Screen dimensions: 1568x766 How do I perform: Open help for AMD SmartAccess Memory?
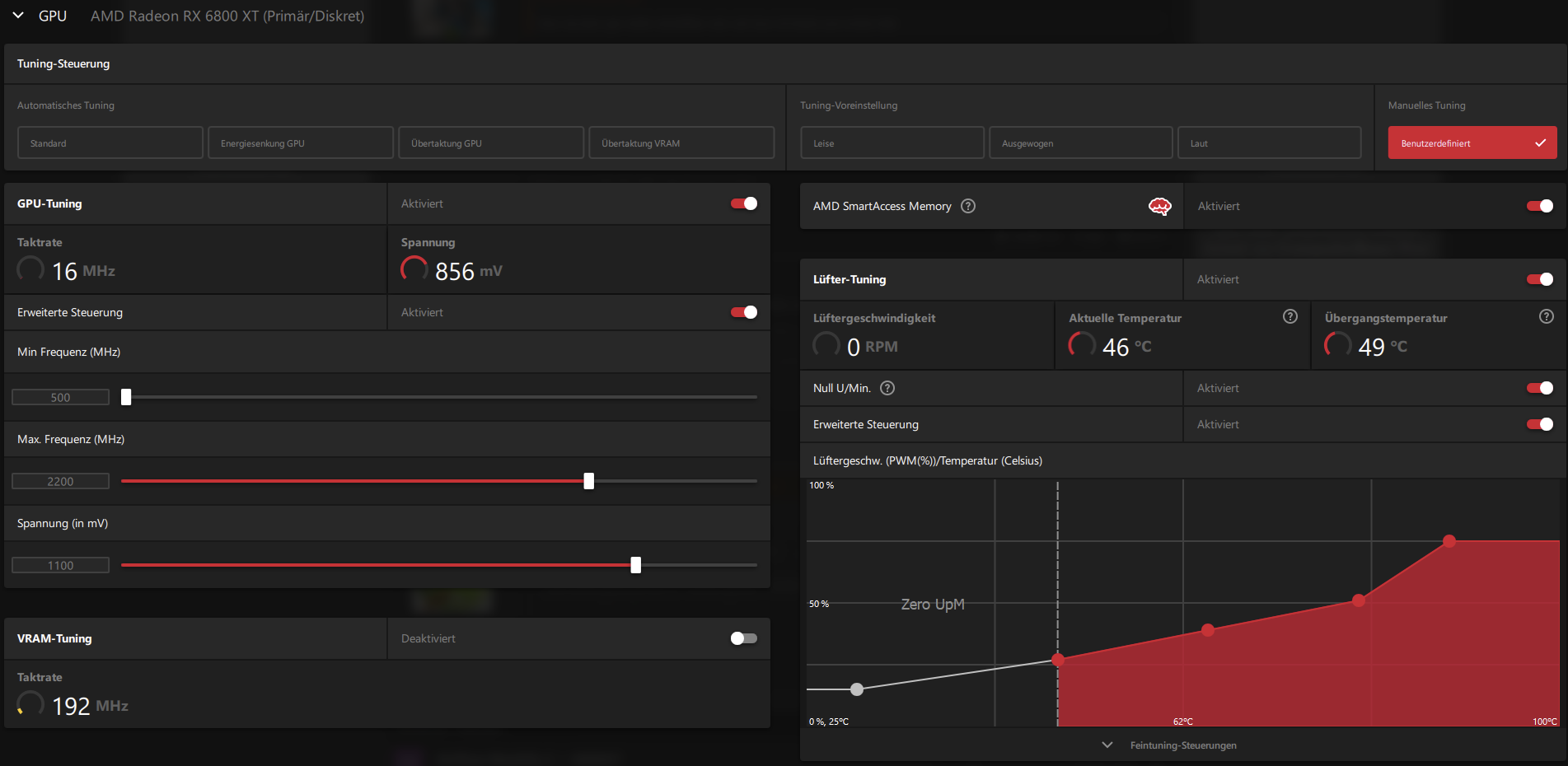pyautogui.click(x=968, y=206)
